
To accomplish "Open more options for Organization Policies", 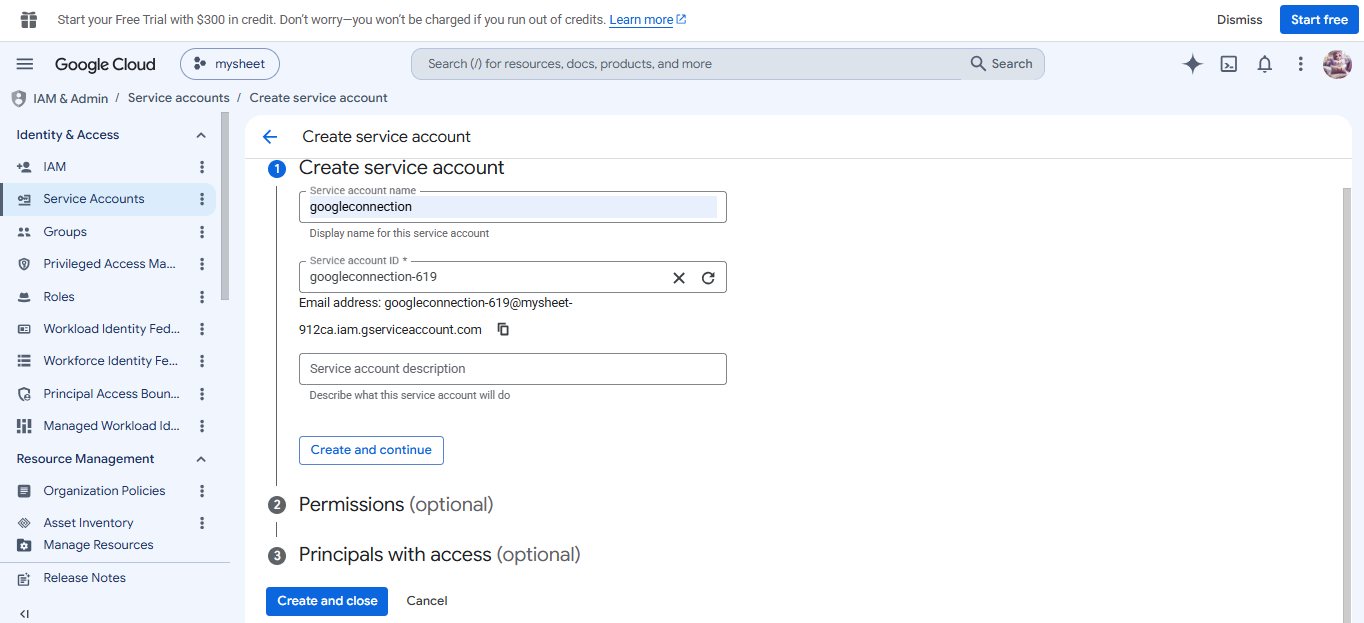I will (x=202, y=491).
